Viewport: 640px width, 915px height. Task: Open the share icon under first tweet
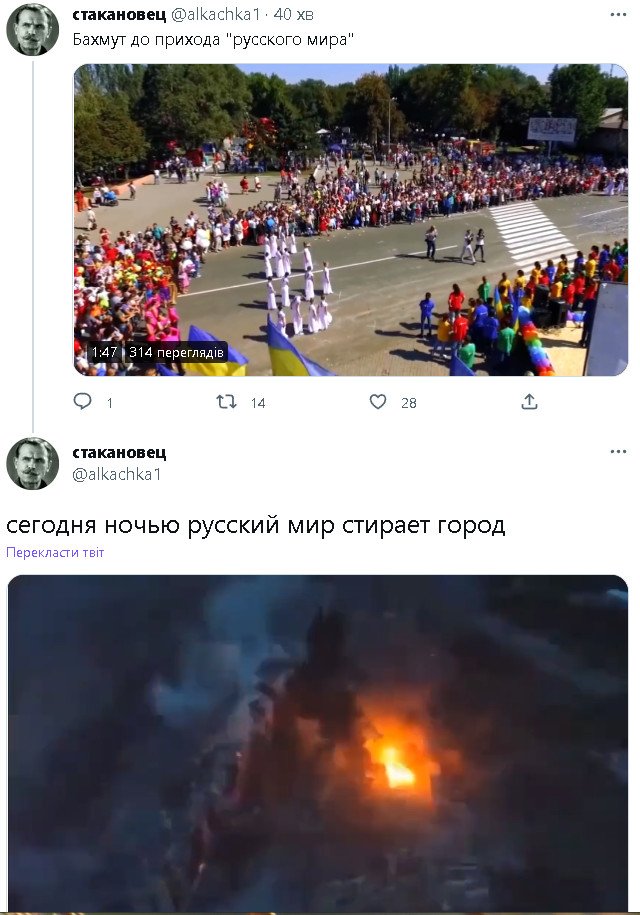tap(529, 401)
